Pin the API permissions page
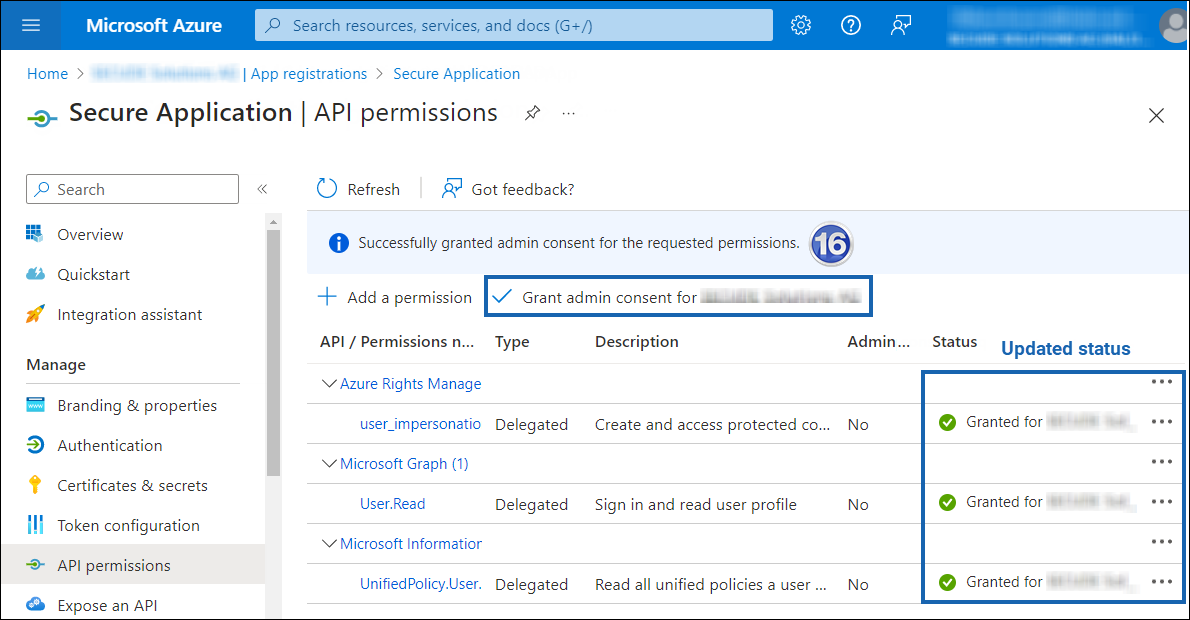The image size is (1190, 620). tap(532, 113)
